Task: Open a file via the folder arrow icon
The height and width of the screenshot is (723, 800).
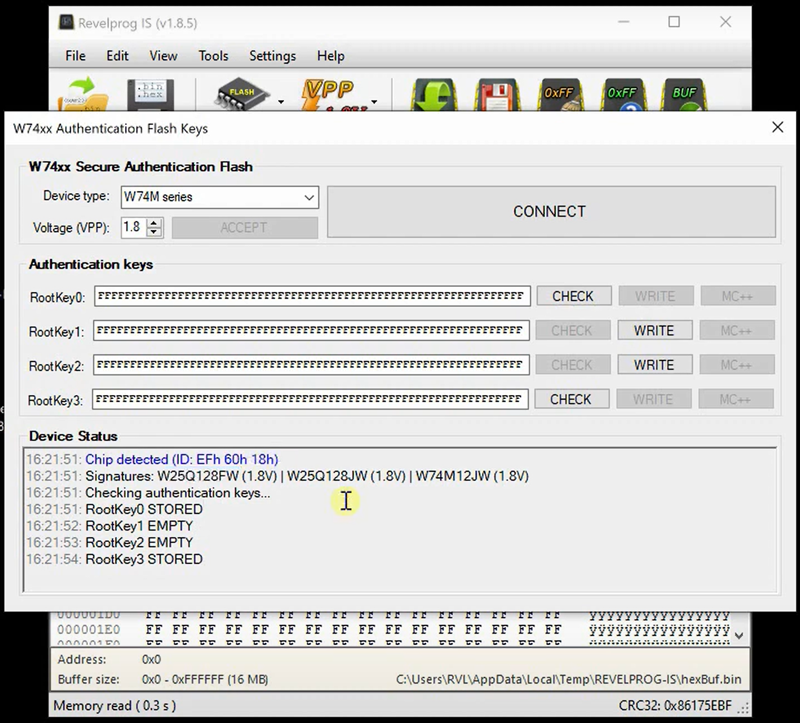Action: (x=83, y=94)
